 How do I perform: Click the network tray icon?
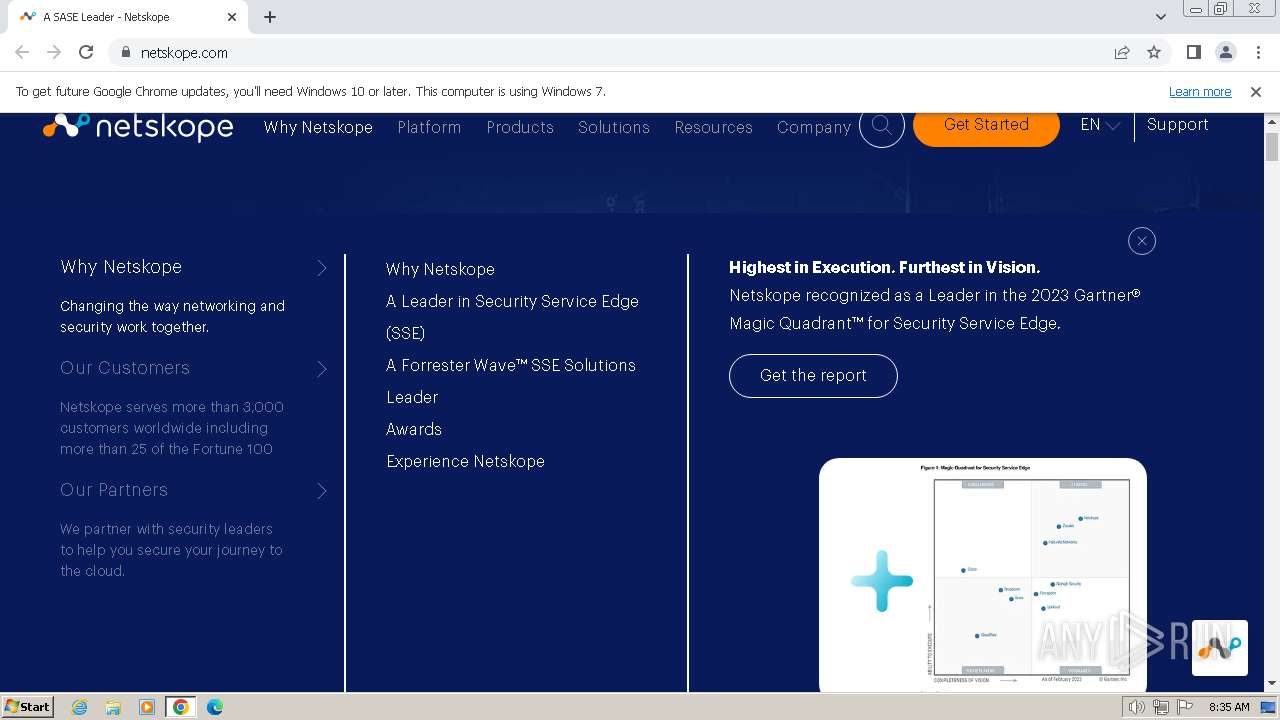pyautogui.click(x=1161, y=707)
